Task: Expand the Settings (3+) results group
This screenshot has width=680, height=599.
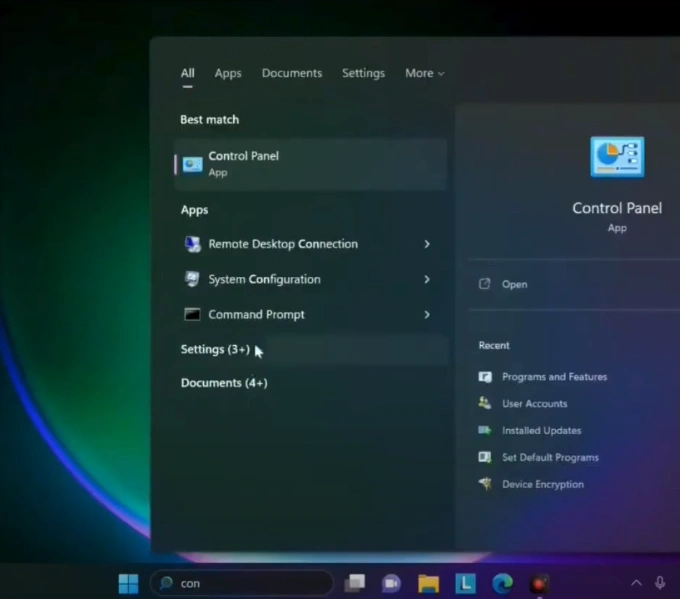Action: click(215, 349)
